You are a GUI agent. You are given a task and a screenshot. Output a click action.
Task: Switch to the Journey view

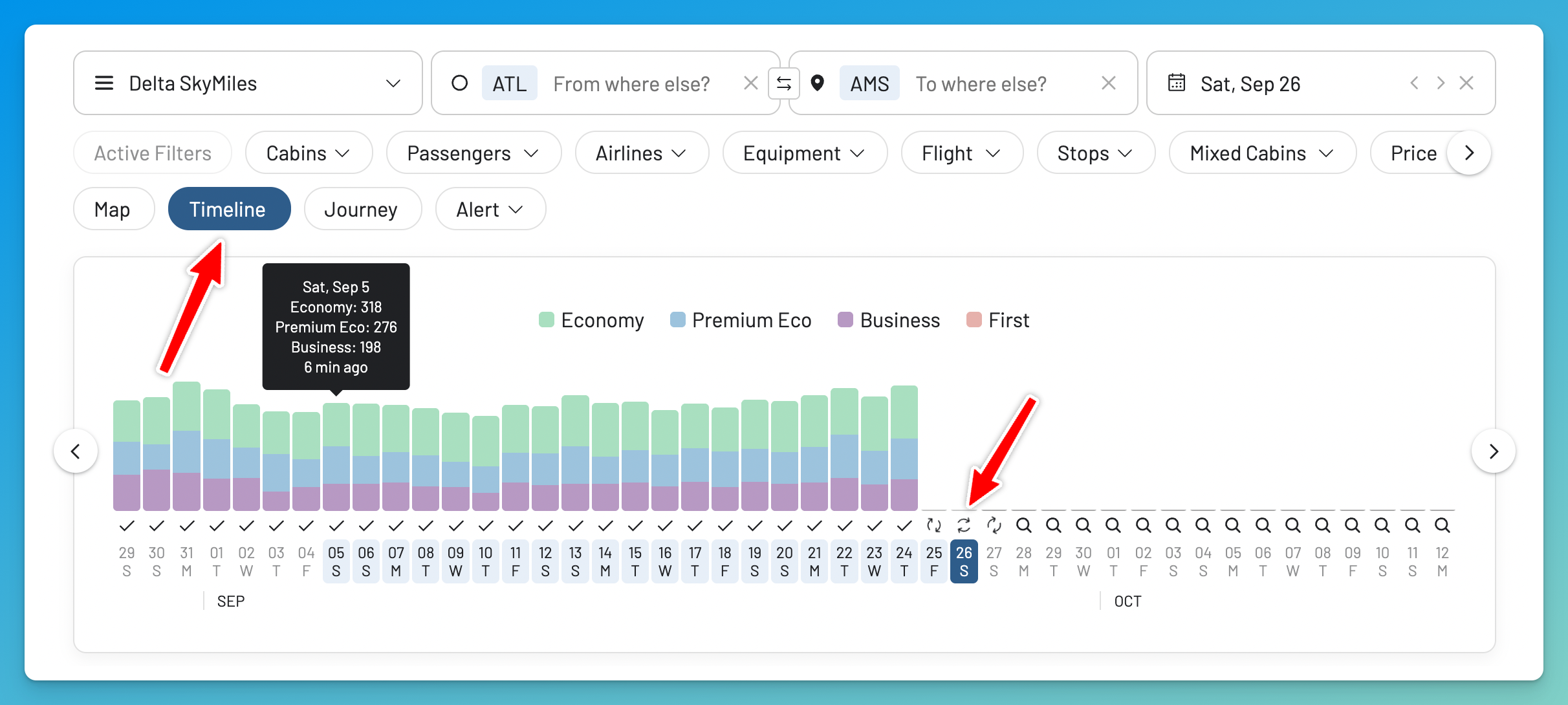362,209
